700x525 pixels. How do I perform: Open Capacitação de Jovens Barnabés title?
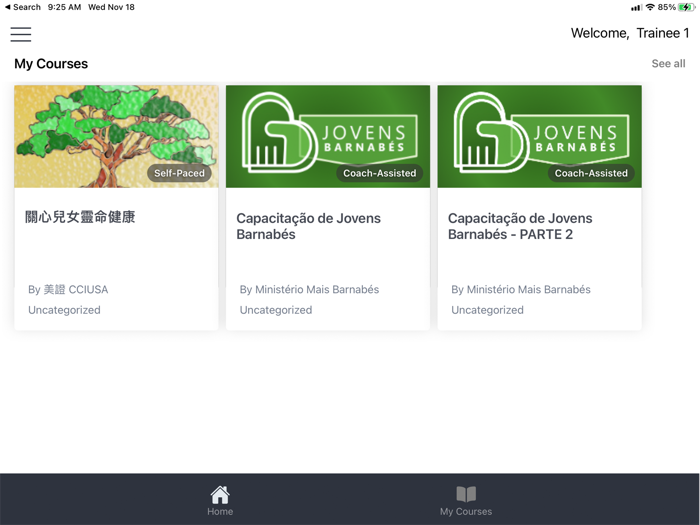coord(308,226)
